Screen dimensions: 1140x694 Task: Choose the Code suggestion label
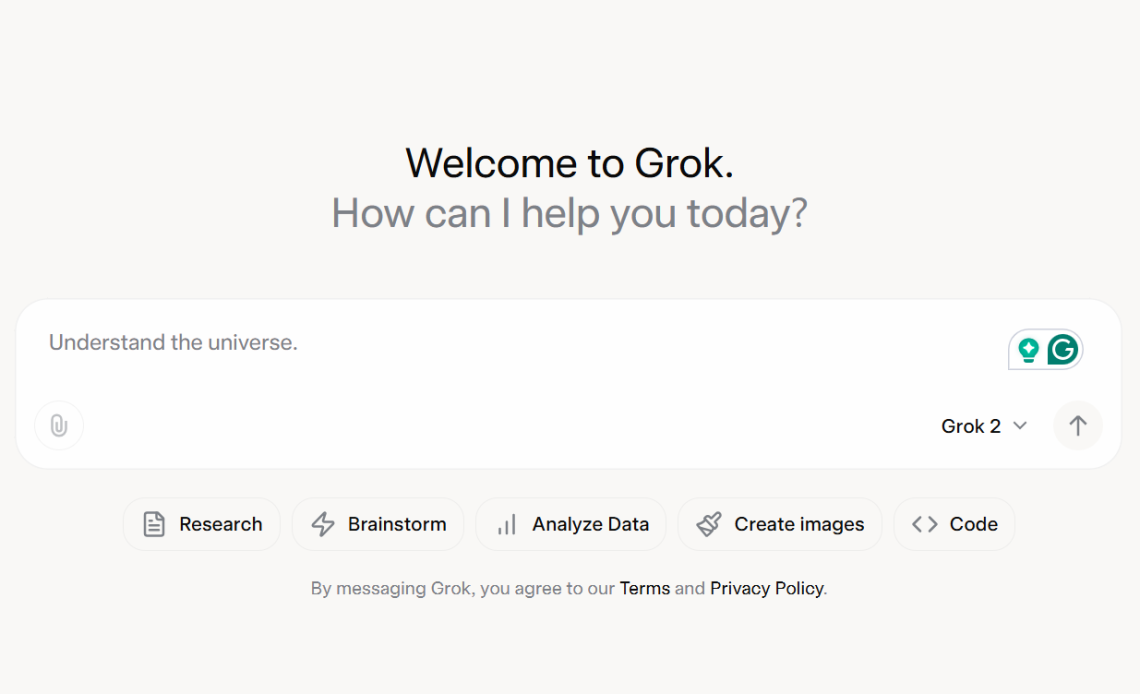973,524
